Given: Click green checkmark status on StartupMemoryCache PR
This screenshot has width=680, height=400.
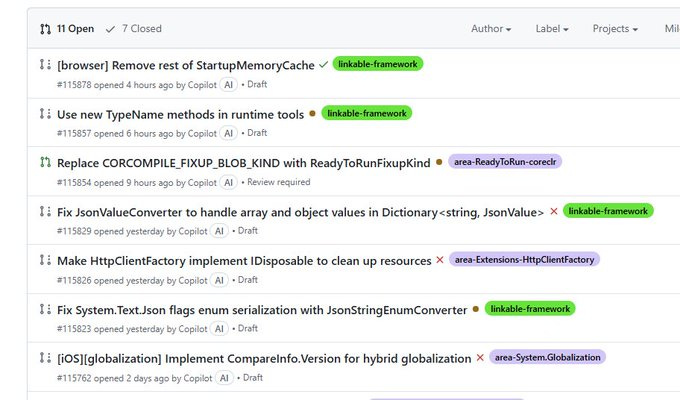Looking at the screenshot, I should tap(323, 64).
